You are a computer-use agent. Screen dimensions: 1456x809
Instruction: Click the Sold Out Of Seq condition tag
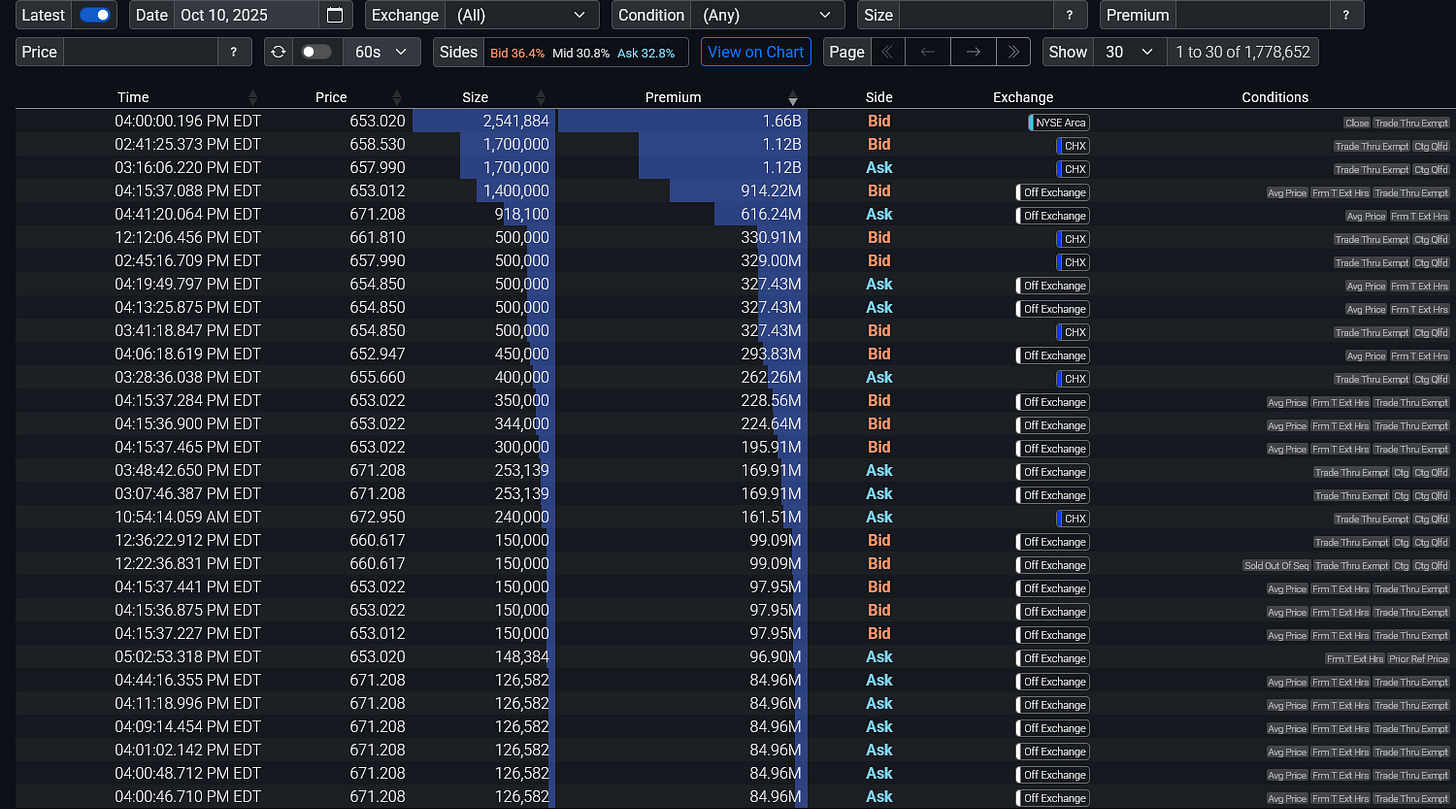pyautogui.click(x=1275, y=566)
